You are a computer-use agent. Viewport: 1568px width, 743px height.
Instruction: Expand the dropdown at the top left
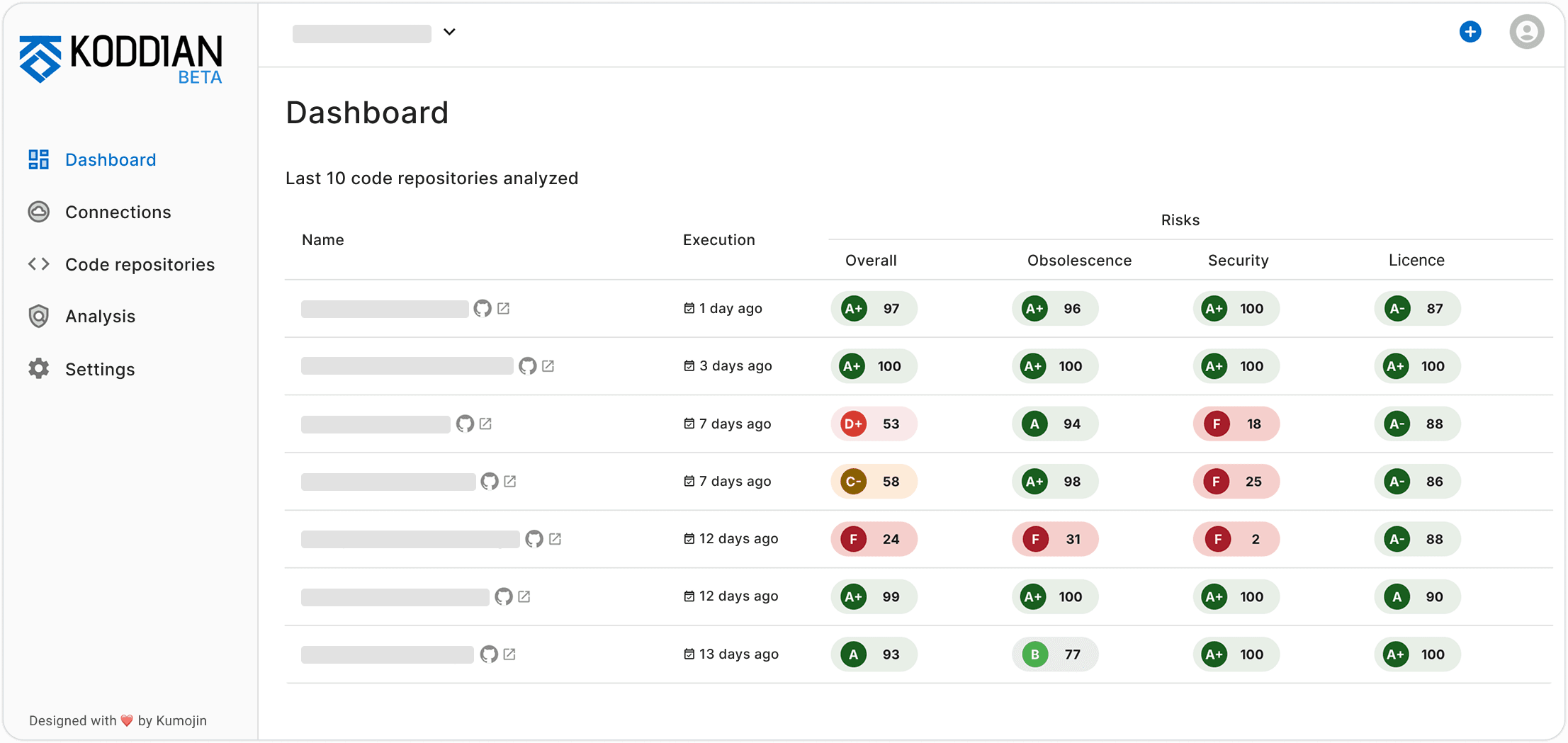click(449, 32)
